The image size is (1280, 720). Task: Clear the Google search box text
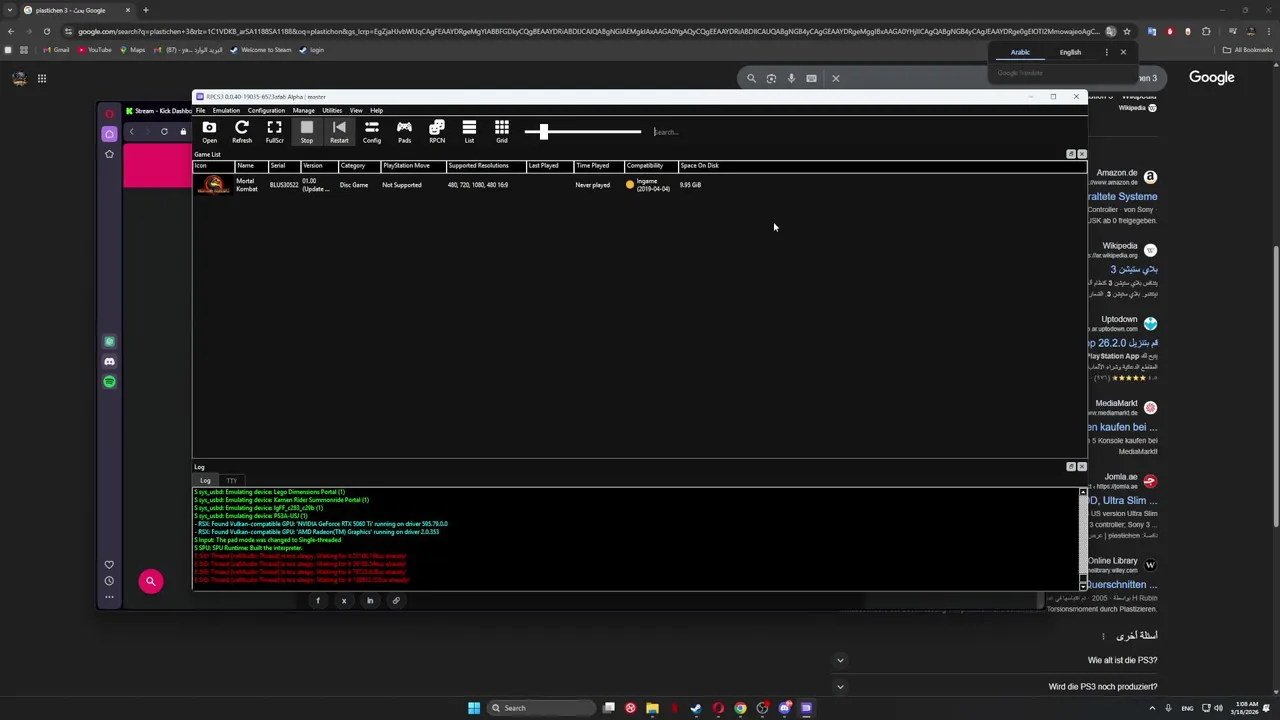(x=836, y=78)
